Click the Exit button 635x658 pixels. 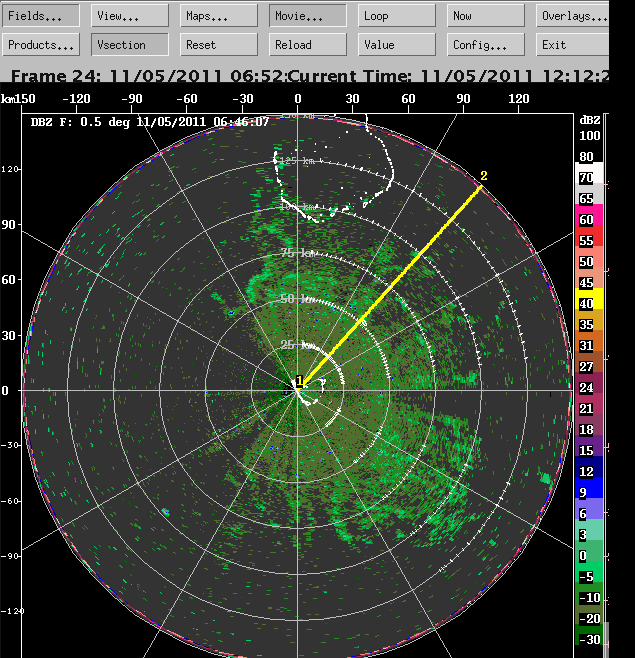coord(572,44)
